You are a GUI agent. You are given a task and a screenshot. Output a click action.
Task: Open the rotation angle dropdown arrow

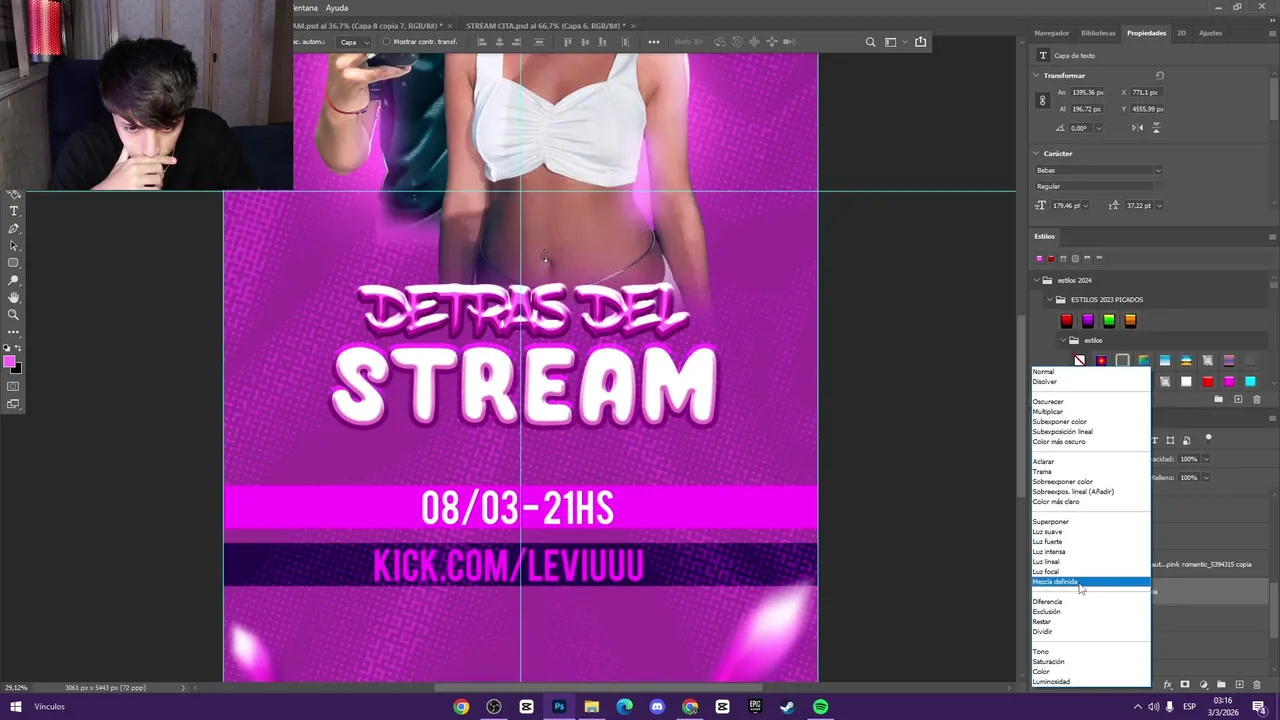coord(1098,128)
